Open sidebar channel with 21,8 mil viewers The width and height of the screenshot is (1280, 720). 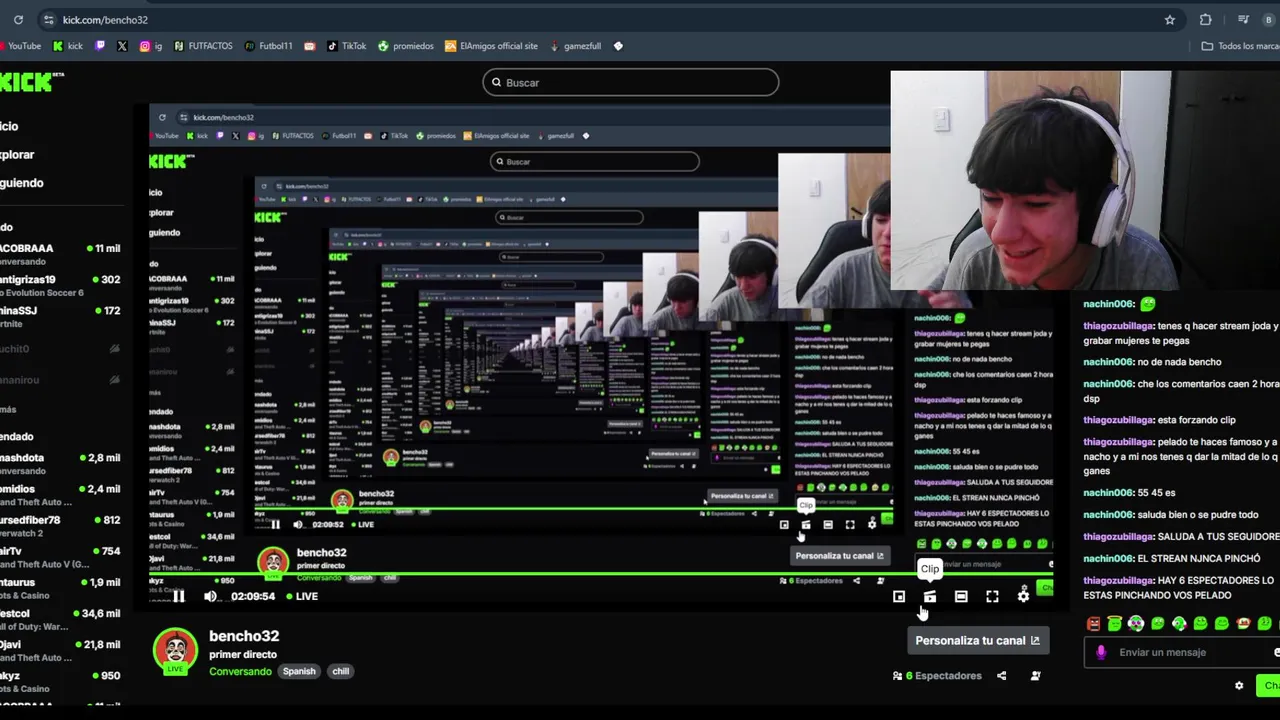coord(60,651)
